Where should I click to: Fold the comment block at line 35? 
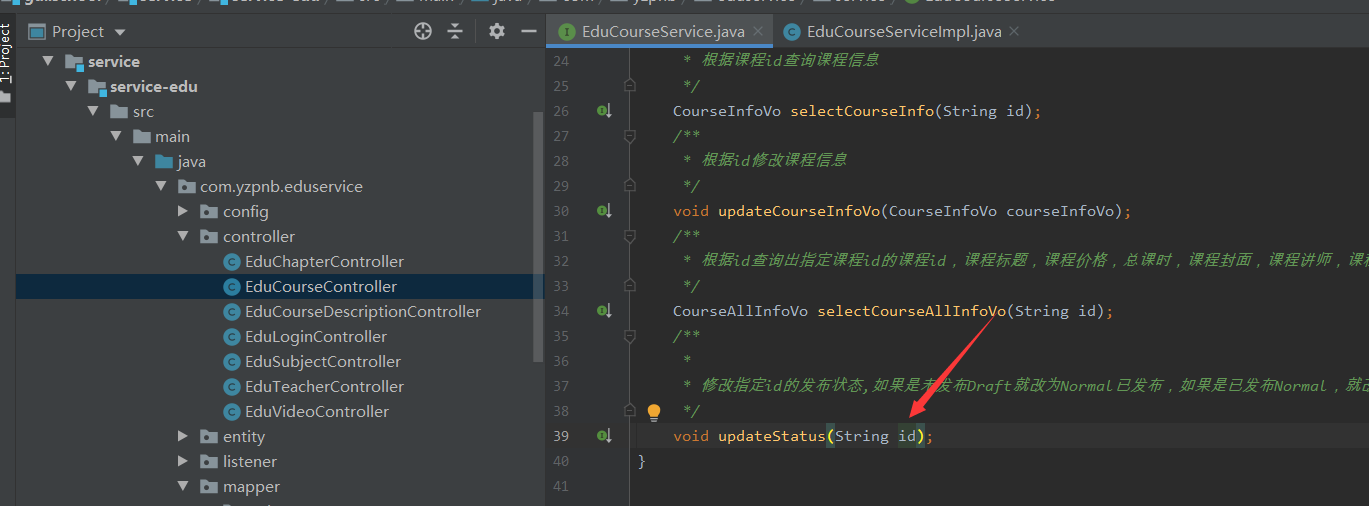tap(630, 336)
